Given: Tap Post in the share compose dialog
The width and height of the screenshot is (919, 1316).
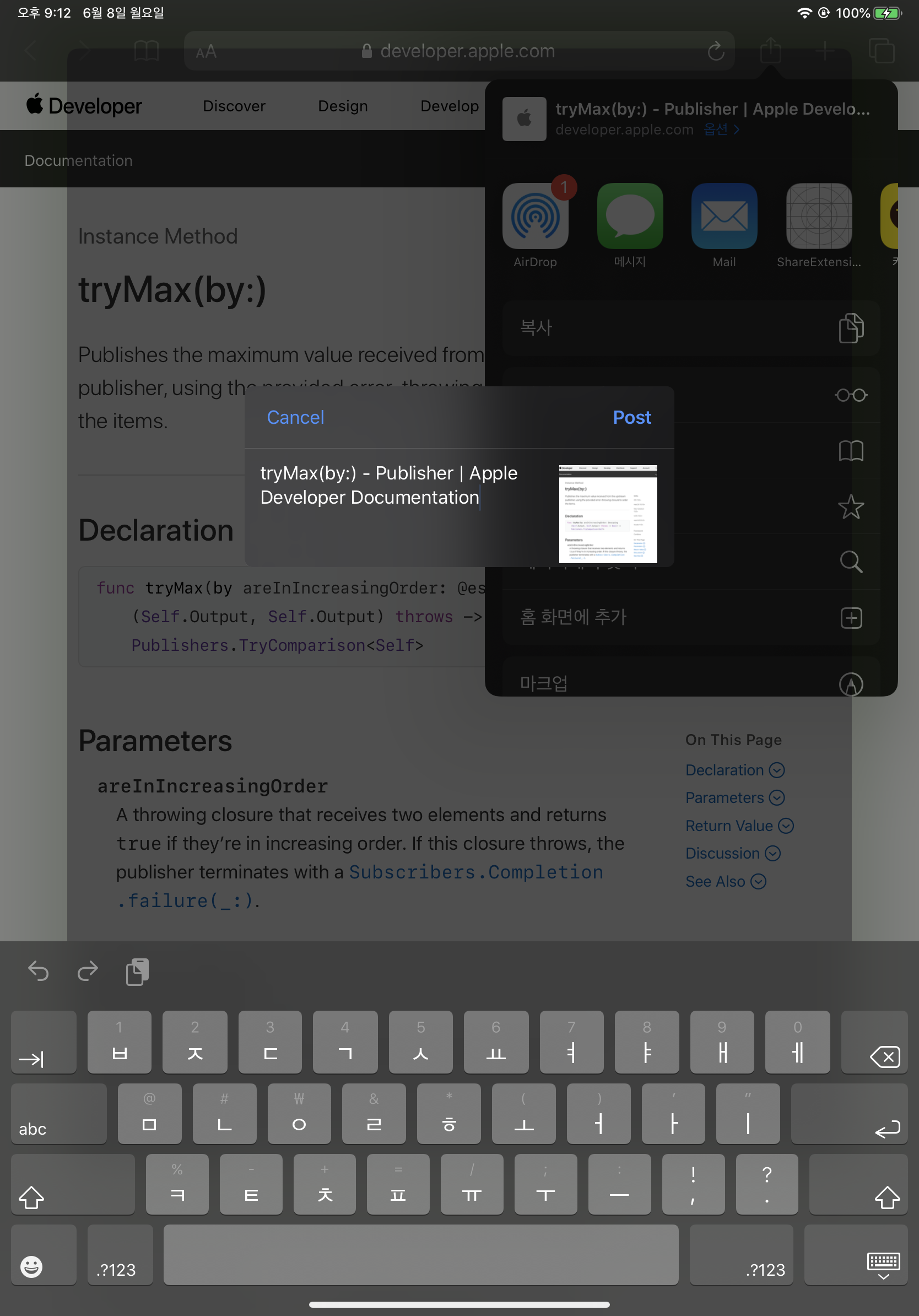Looking at the screenshot, I should (x=631, y=417).
